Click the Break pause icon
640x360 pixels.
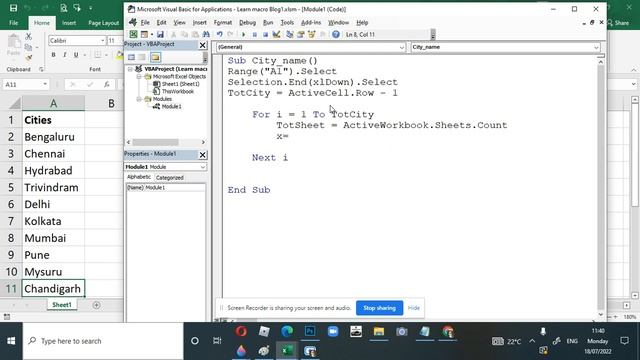(x=254, y=35)
